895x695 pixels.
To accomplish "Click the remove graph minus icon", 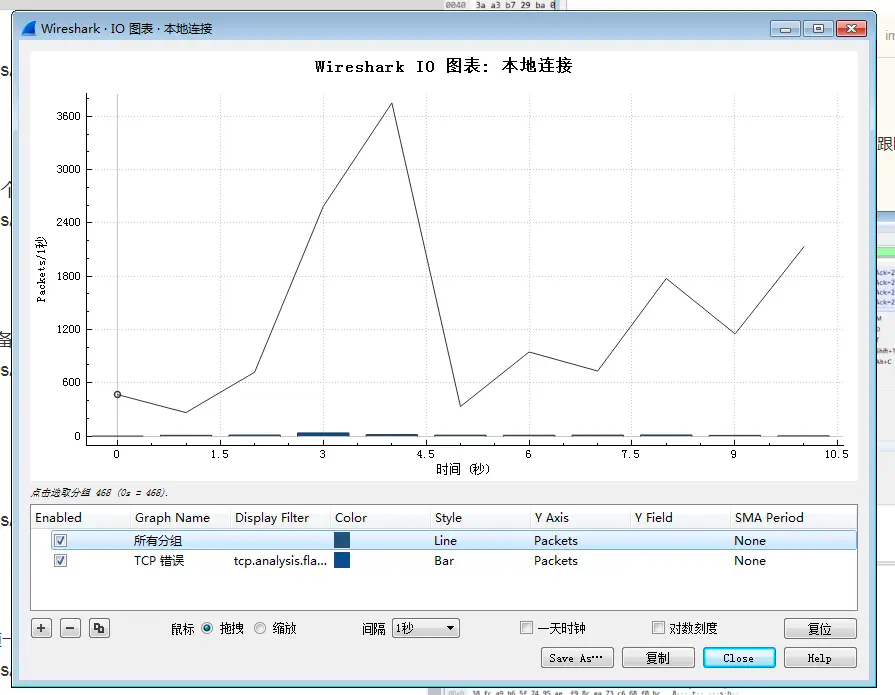I will point(69,628).
